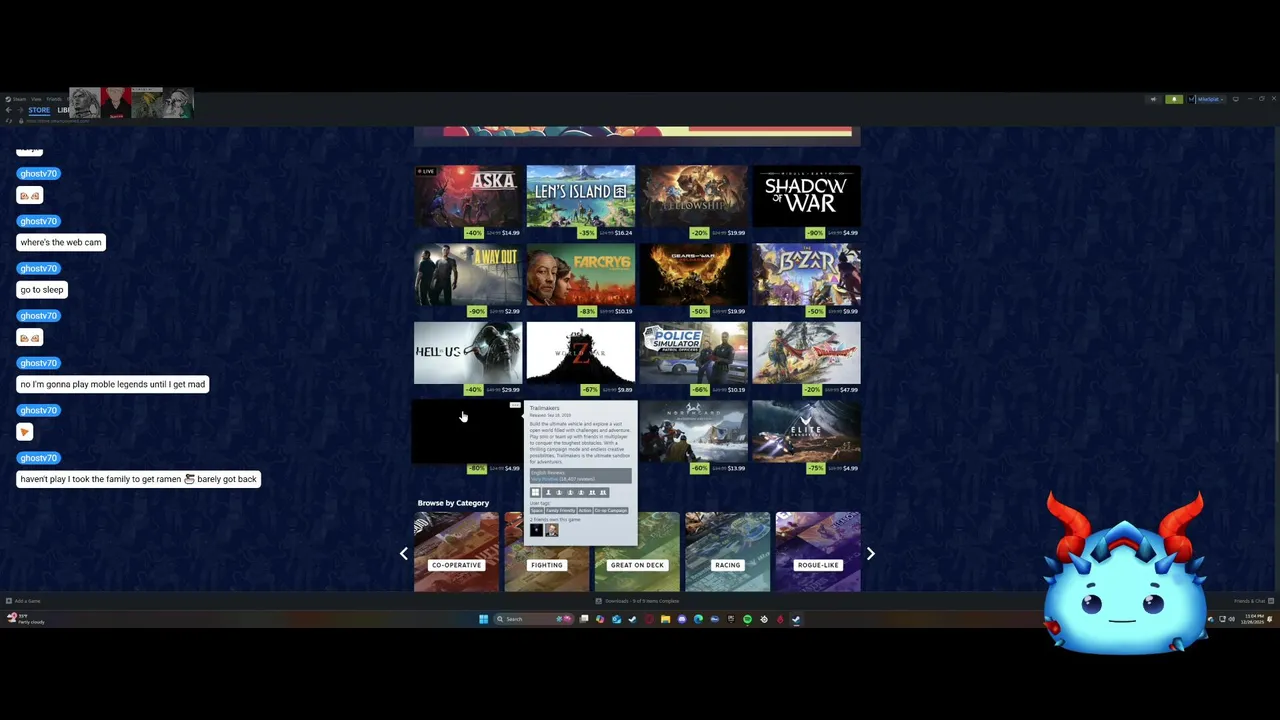The height and width of the screenshot is (720, 1280).
Task: Click the 'go to sleep' chat message
Action: [x=42, y=290]
